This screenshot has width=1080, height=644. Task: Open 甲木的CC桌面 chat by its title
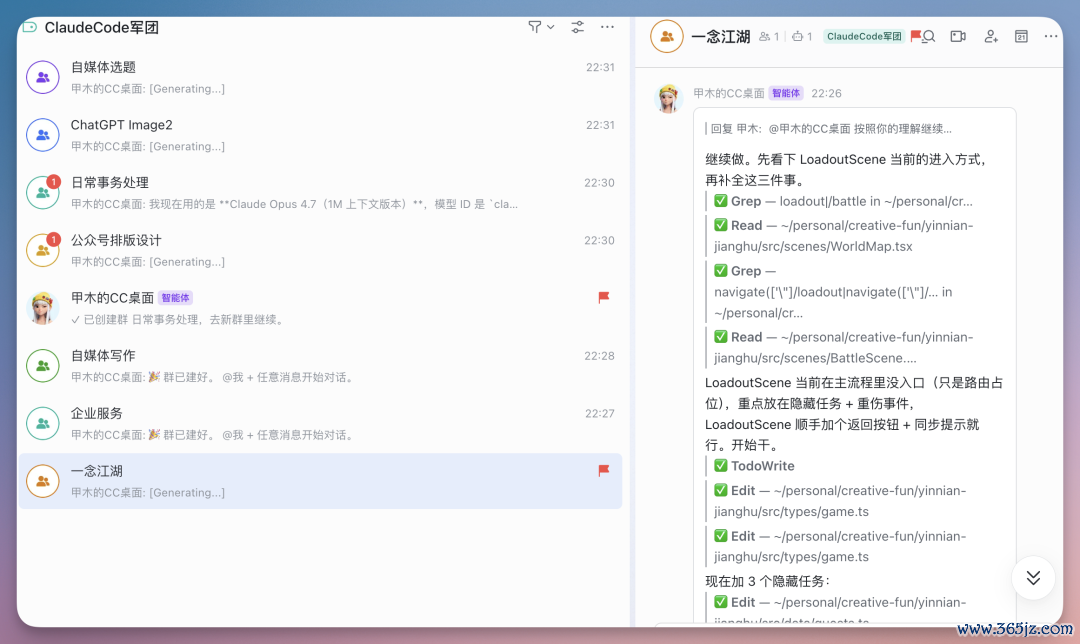tap(112, 298)
